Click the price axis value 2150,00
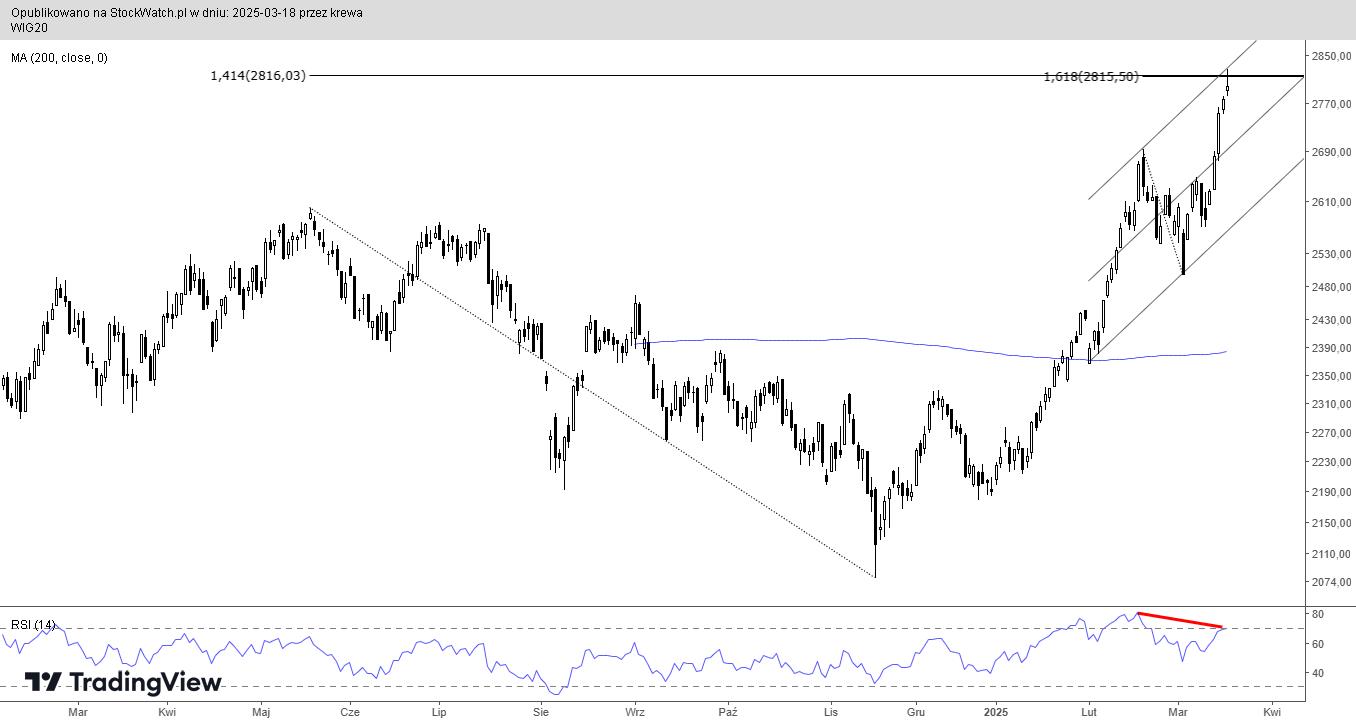The image size is (1356, 720). click(1332, 523)
